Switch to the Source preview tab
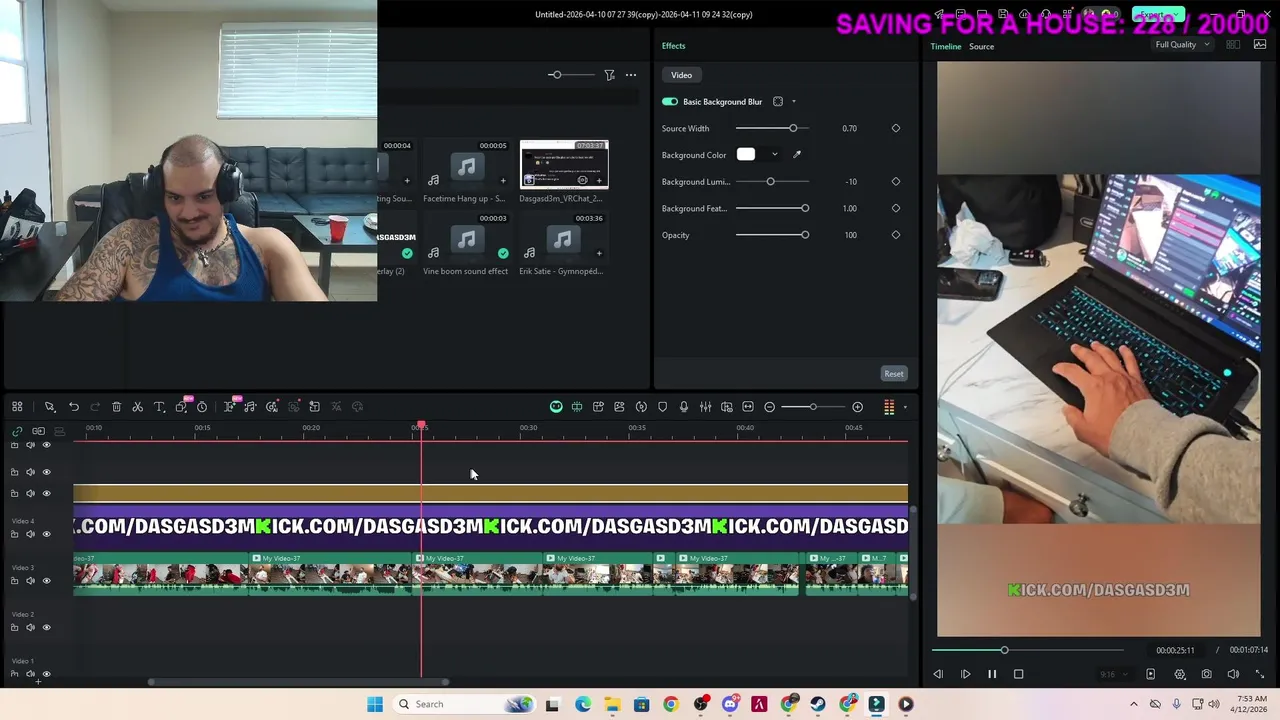The height and width of the screenshot is (720, 1280). 981,46
